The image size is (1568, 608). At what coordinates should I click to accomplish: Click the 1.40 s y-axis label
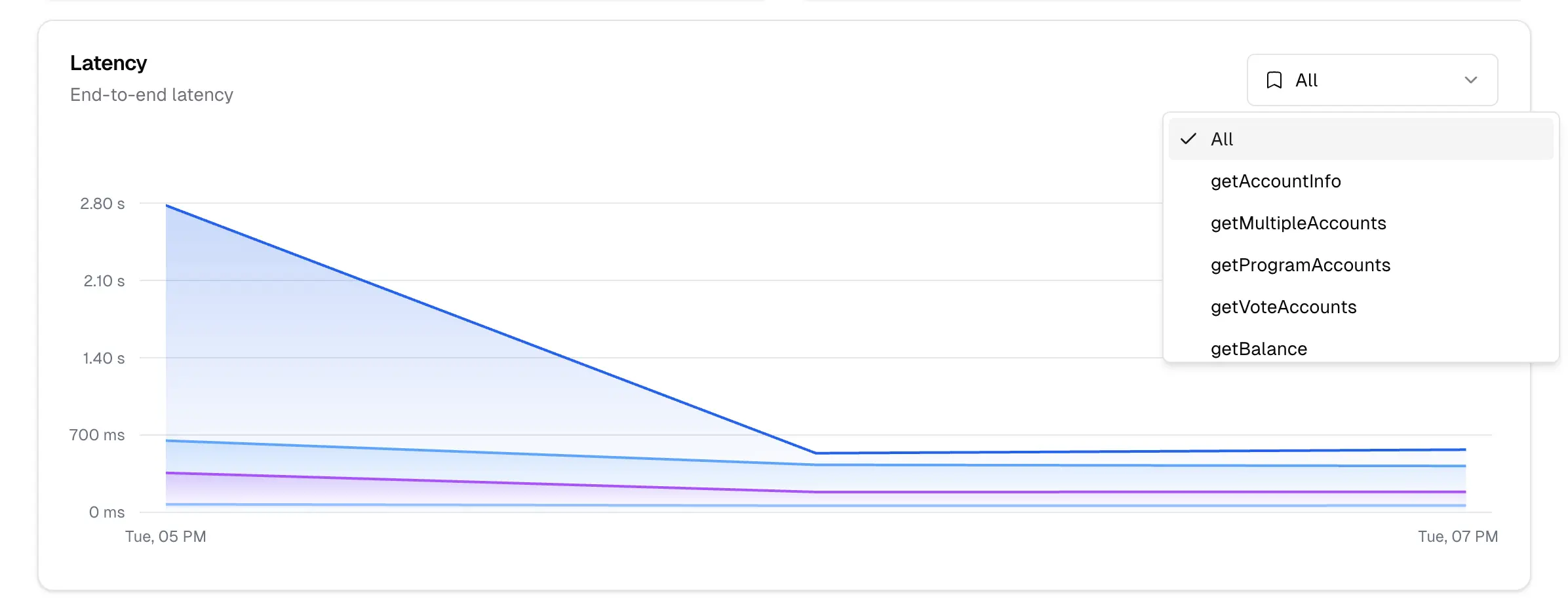click(x=103, y=358)
